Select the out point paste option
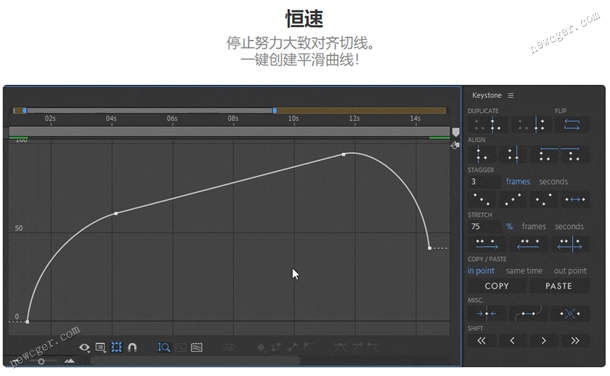610x376 pixels. (570, 271)
